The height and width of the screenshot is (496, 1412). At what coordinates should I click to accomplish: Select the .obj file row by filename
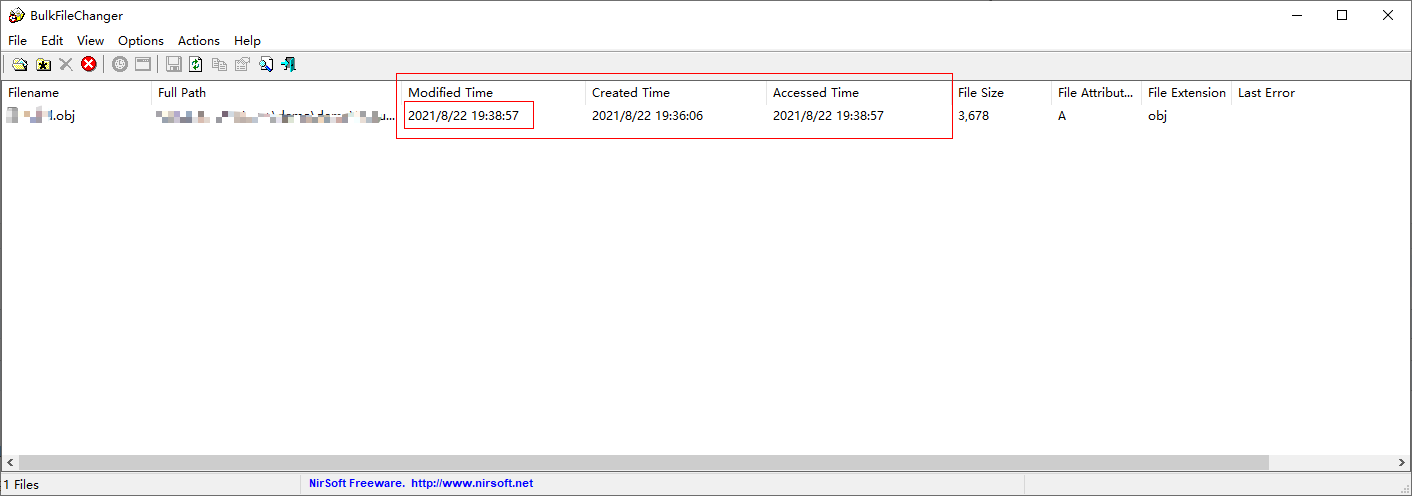[42, 116]
